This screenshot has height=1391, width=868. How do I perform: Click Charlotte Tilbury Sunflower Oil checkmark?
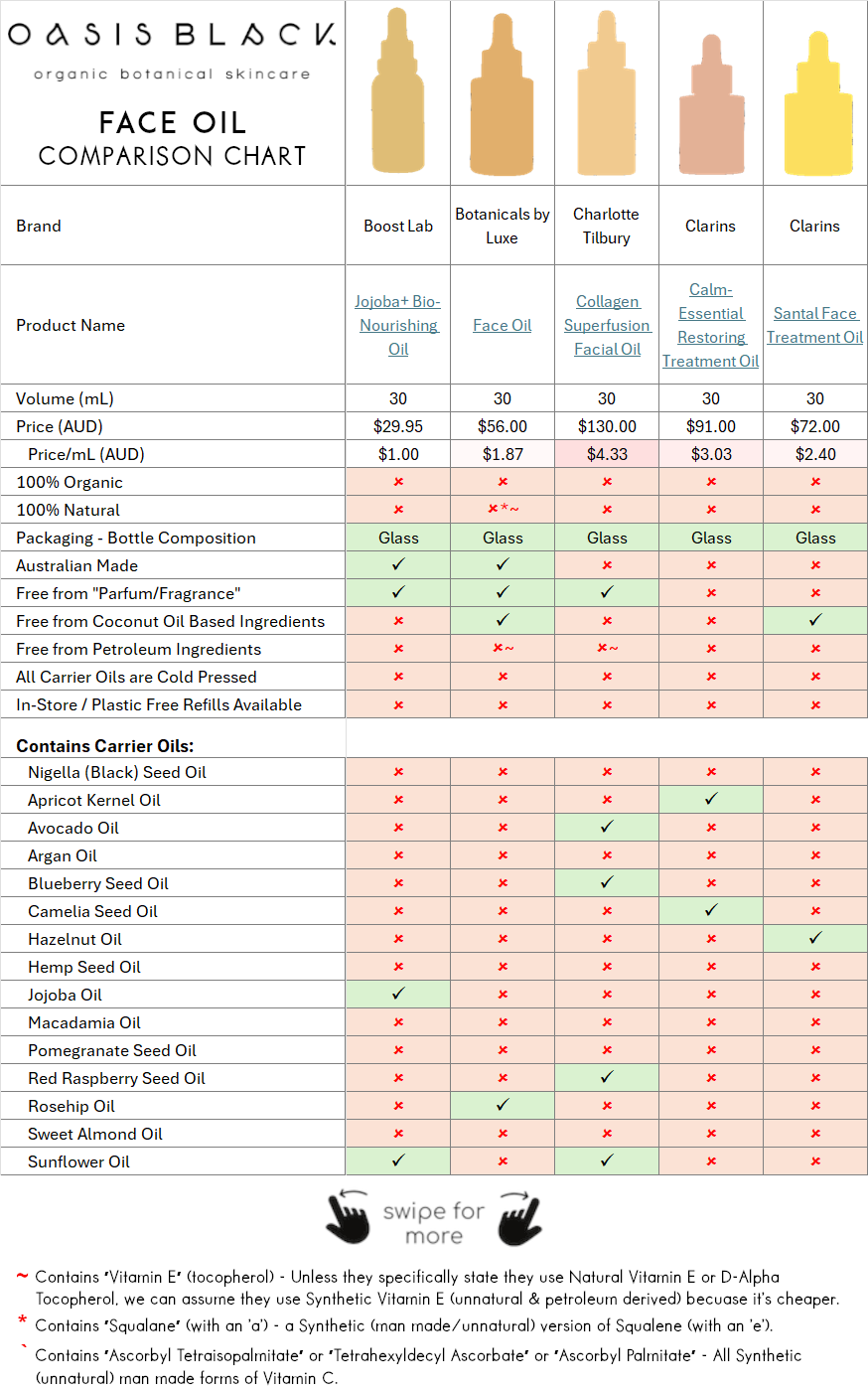[607, 1161]
